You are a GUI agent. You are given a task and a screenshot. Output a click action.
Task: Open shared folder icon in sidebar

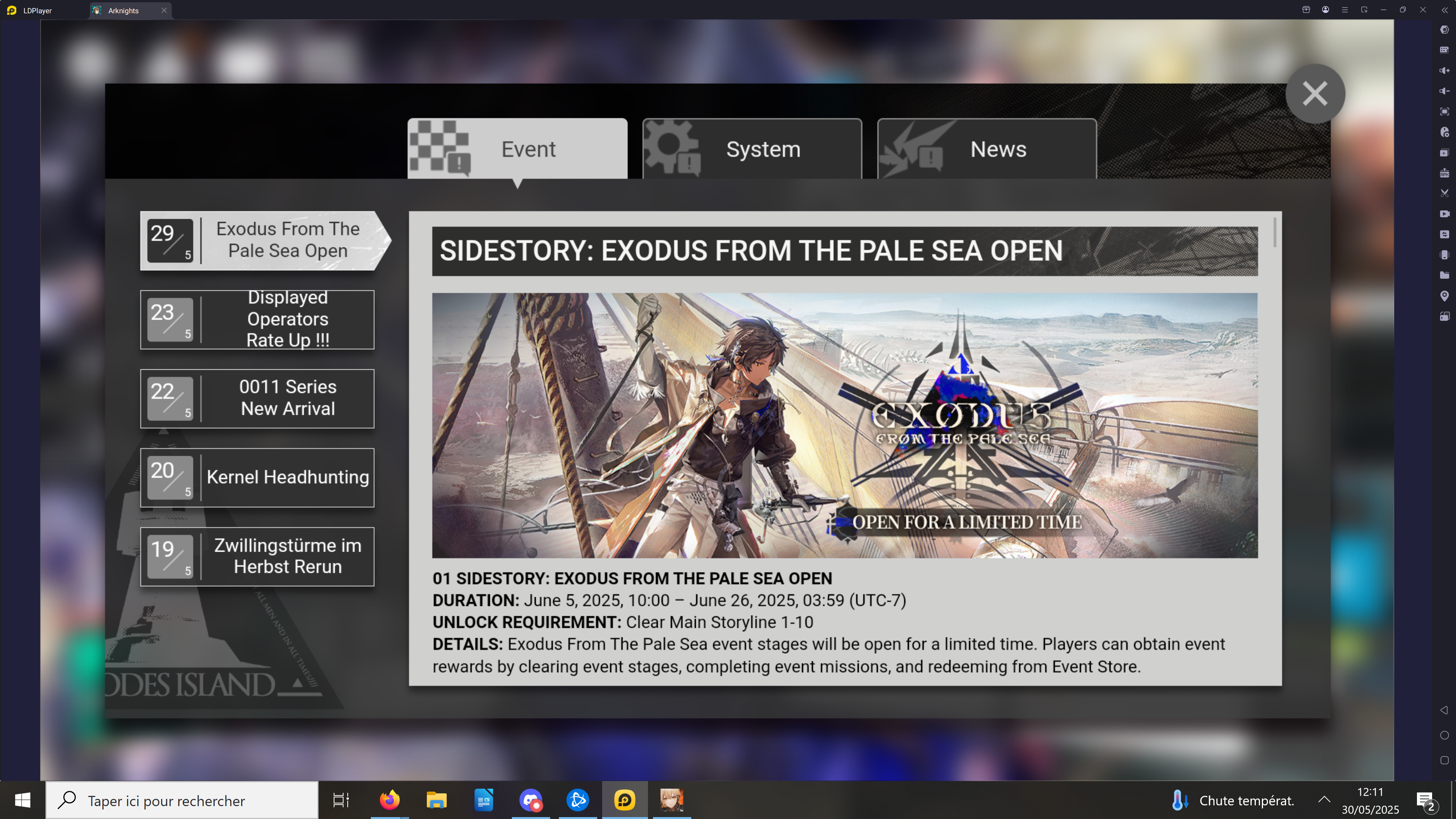click(x=1444, y=275)
